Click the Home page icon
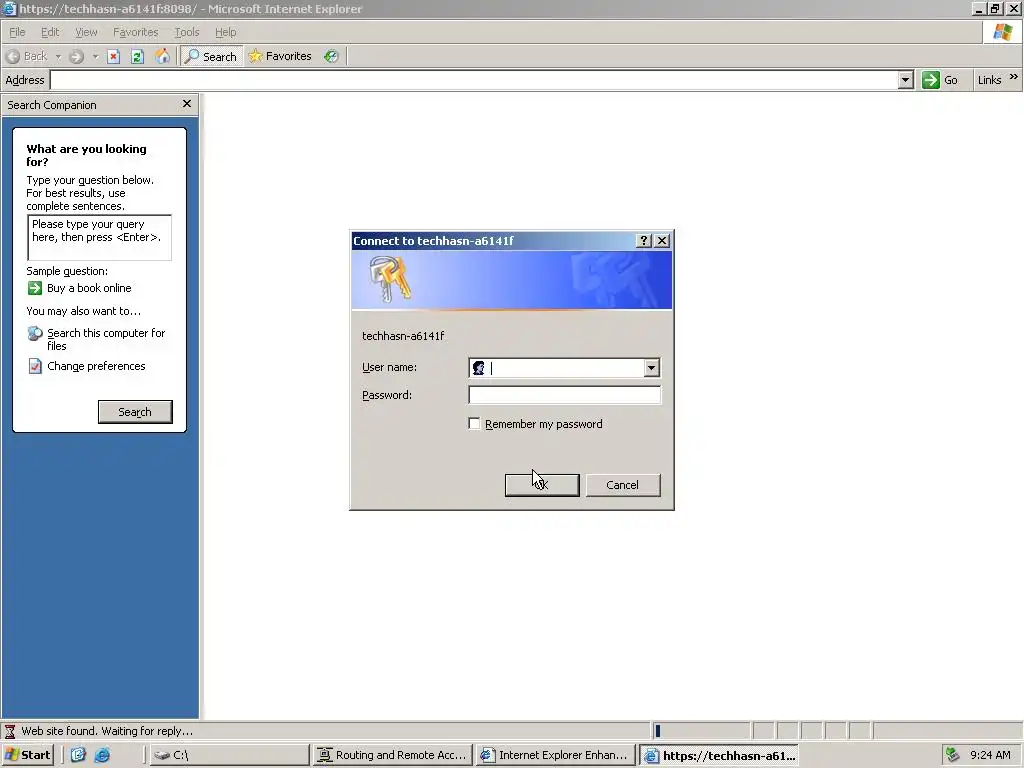1024x768 pixels. (162, 56)
